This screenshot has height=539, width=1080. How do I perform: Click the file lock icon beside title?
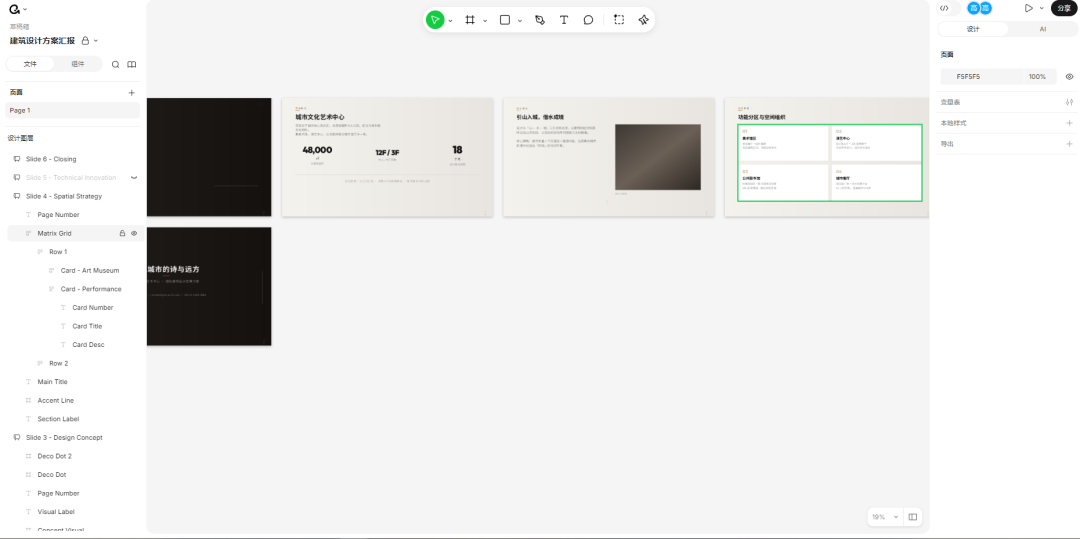coord(85,41)
